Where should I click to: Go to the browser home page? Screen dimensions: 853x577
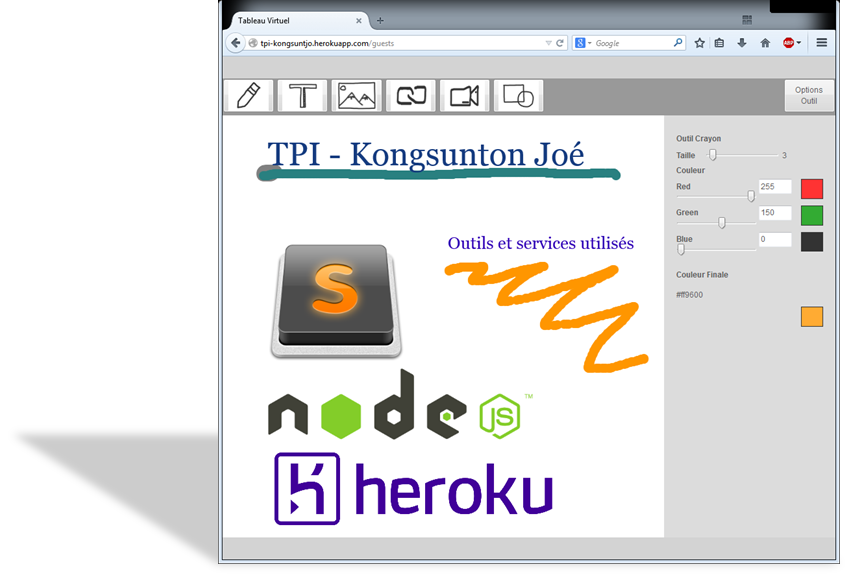pyautogui.click(x=765, y=43)
